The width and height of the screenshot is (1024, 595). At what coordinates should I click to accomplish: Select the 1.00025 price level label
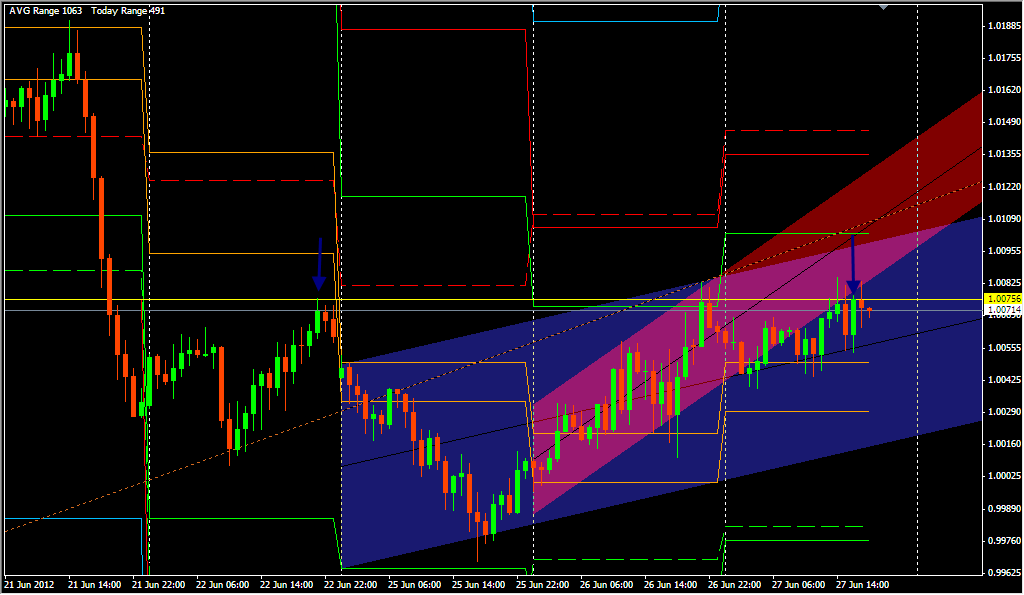[1004, 476]
